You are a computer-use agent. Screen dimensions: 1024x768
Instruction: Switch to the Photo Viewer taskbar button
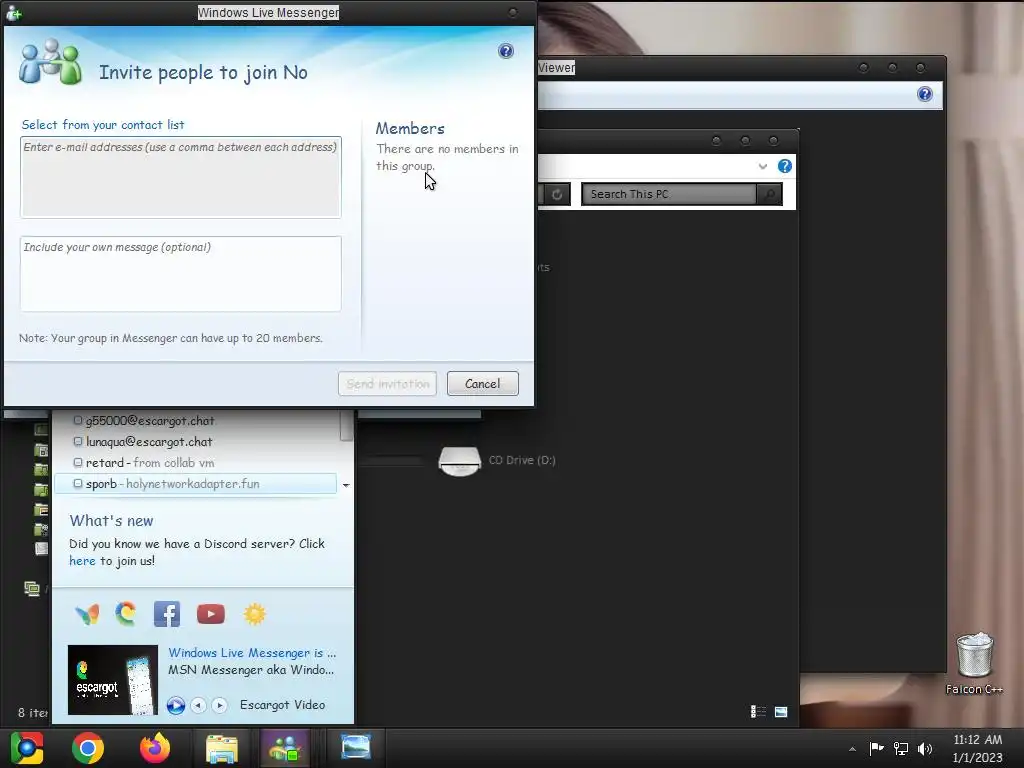356,748
